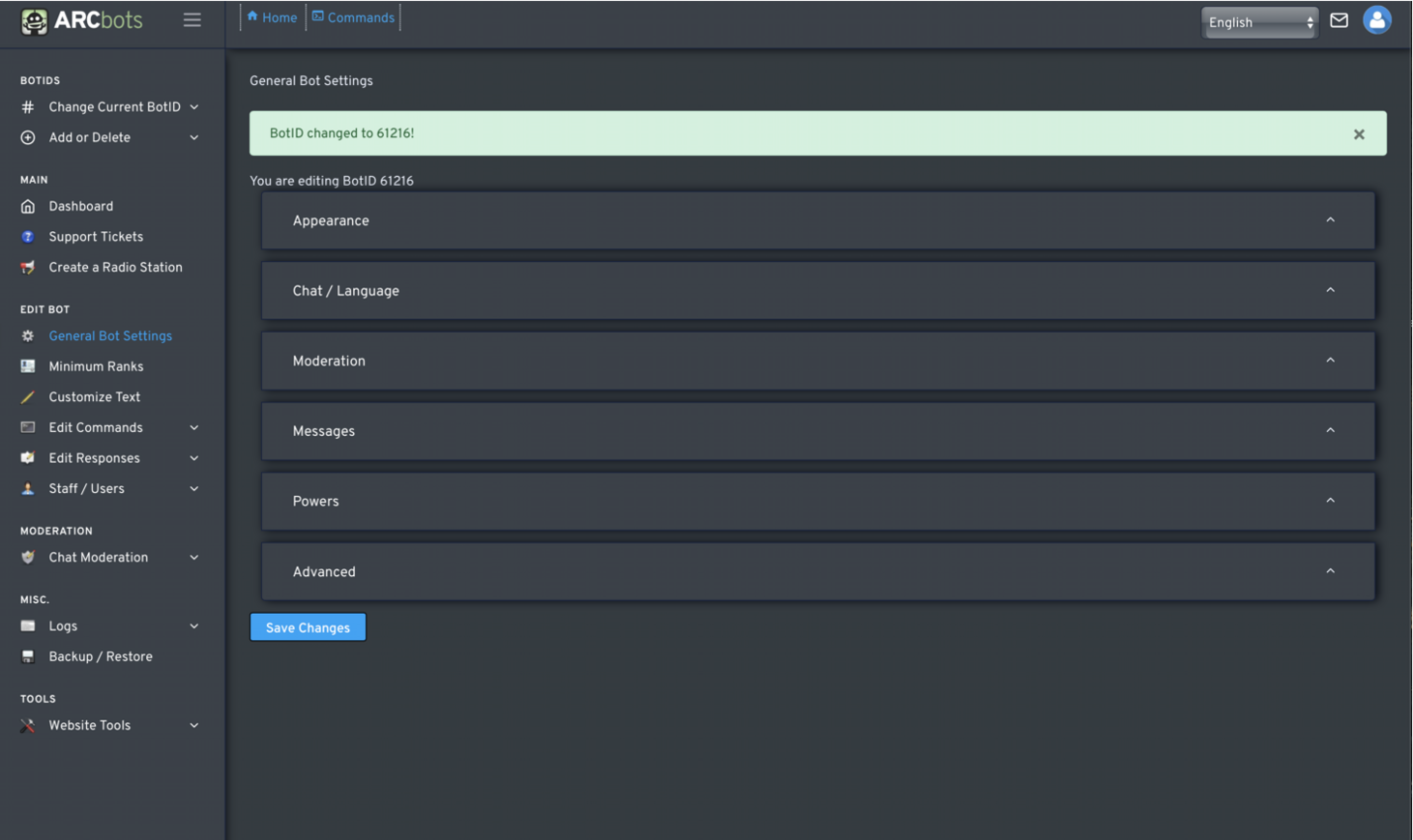1413x840 pixels.
Task: Expand the Edit Commands submenu
Action: tap(96, 428)
